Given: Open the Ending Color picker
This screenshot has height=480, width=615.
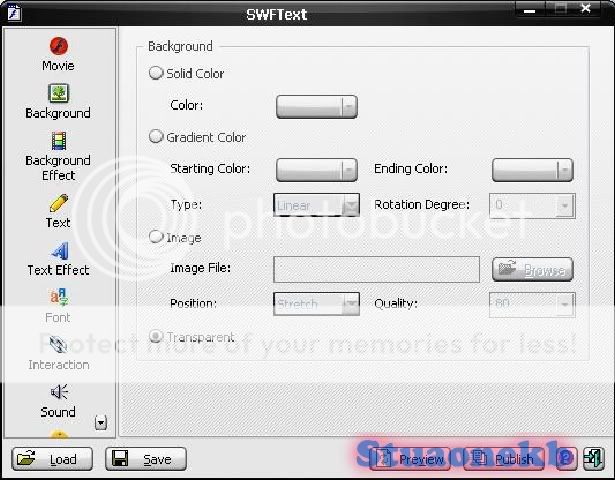Looking at the screenshot, I should tap(533, 170).
